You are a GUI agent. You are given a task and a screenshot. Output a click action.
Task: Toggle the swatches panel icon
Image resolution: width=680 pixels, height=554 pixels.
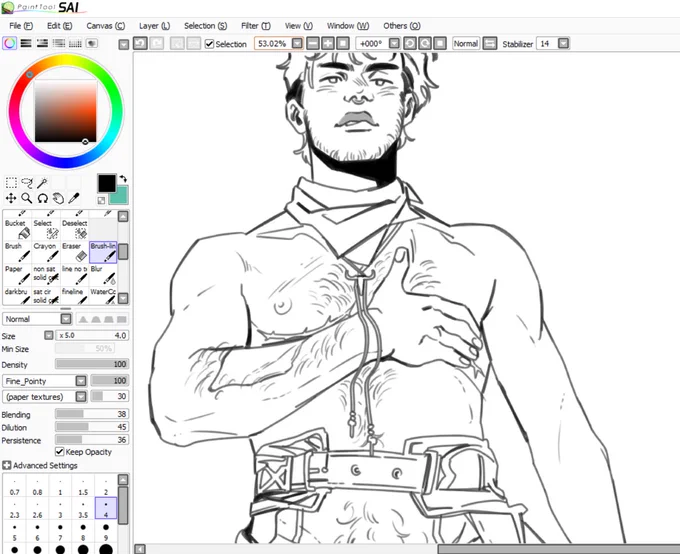75,43
